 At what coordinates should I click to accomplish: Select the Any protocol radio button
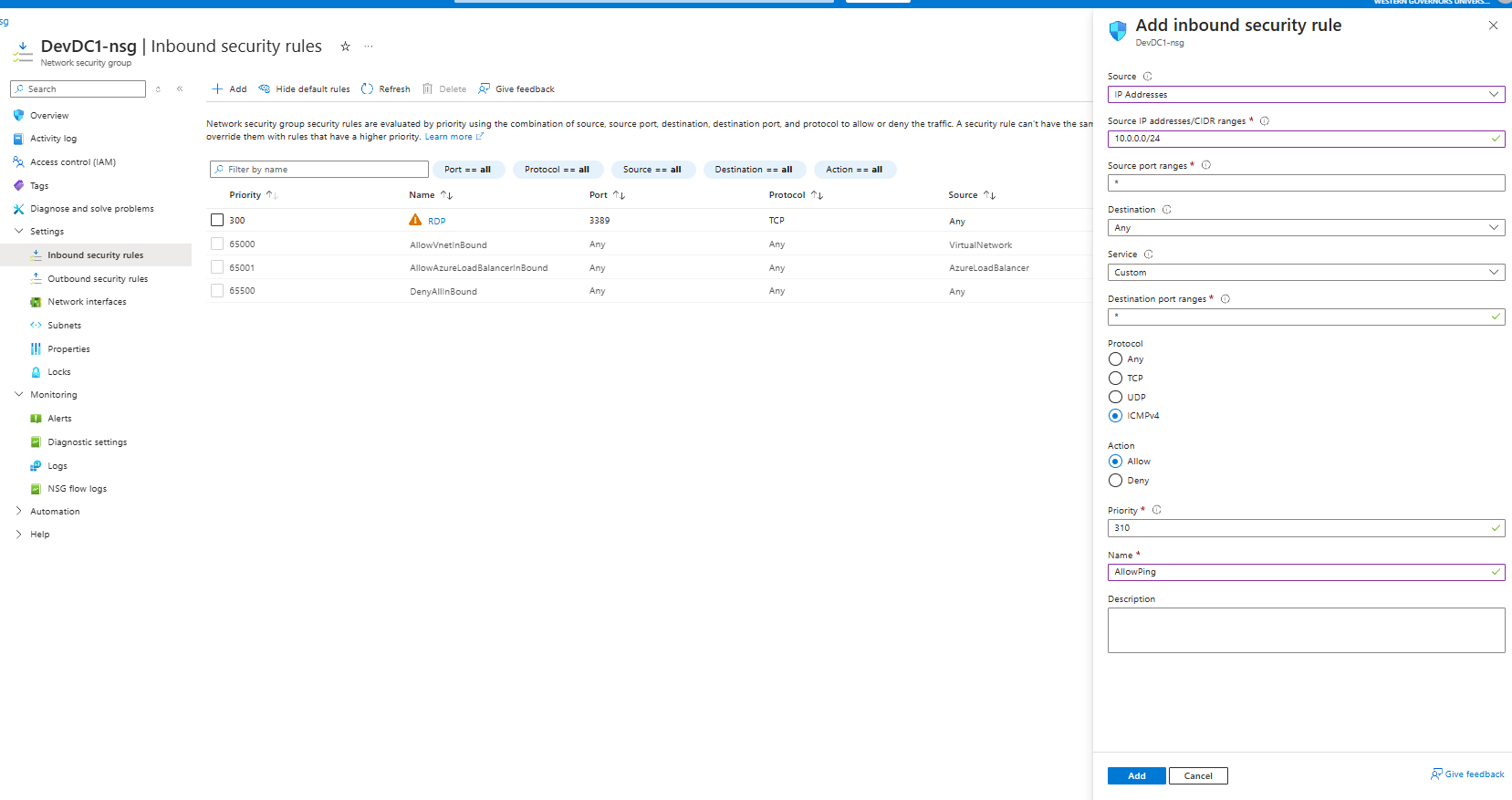pyautogui.click(x=1115, y=359)
